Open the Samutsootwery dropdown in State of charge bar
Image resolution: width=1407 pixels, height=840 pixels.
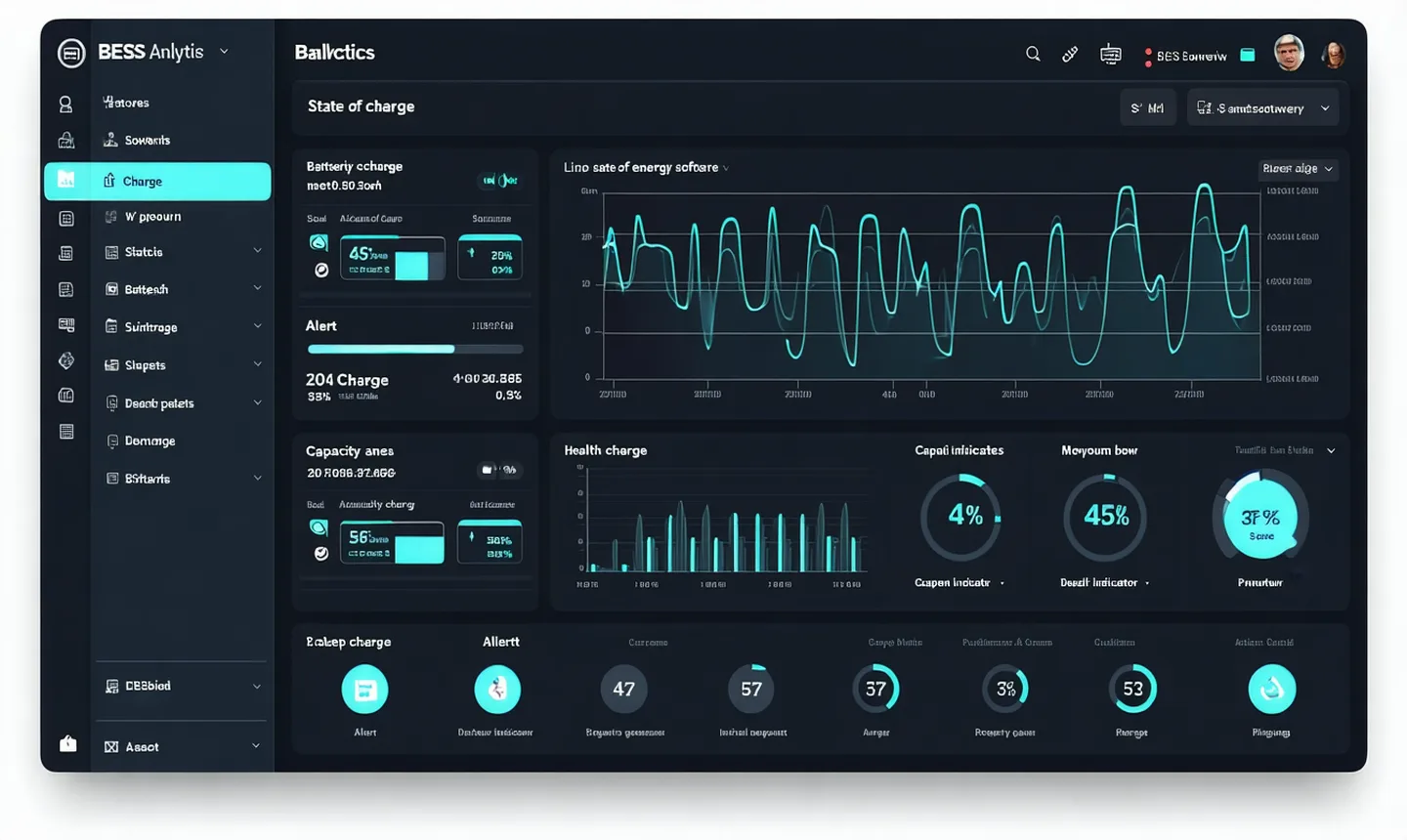(x=1262, y=107)
